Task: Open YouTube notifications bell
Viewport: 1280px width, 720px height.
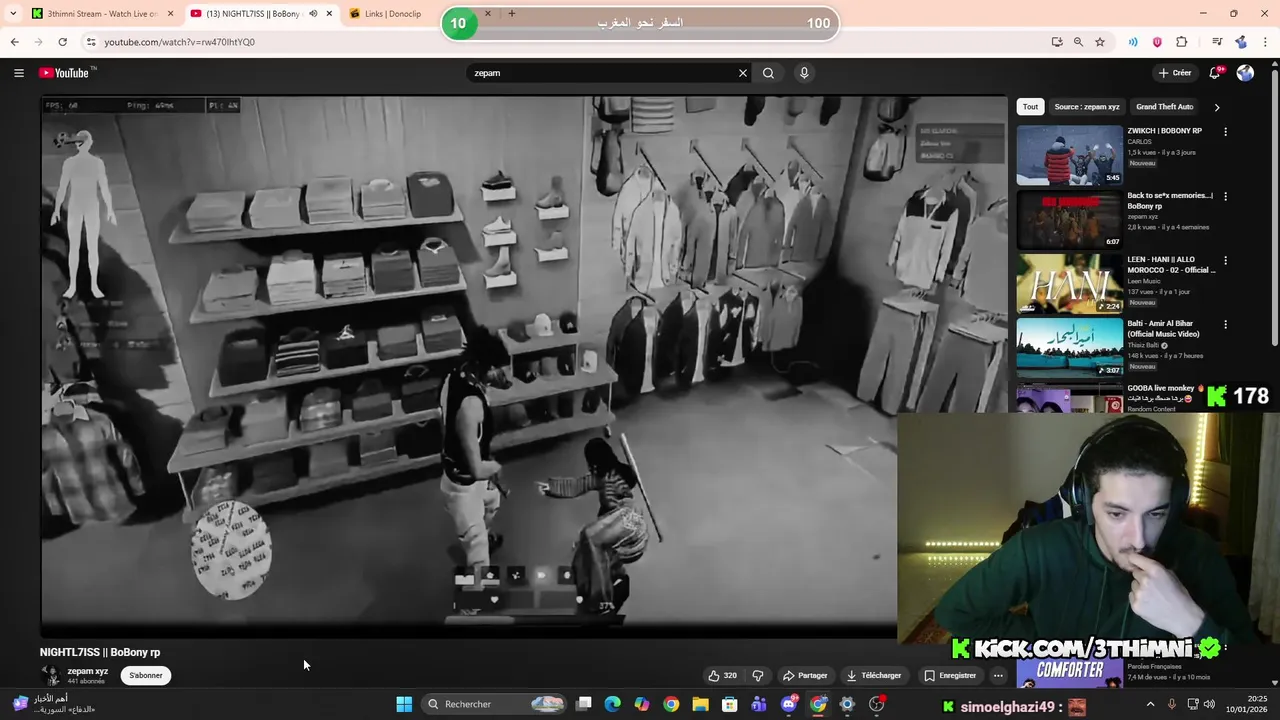Action: pos(1215,73)
